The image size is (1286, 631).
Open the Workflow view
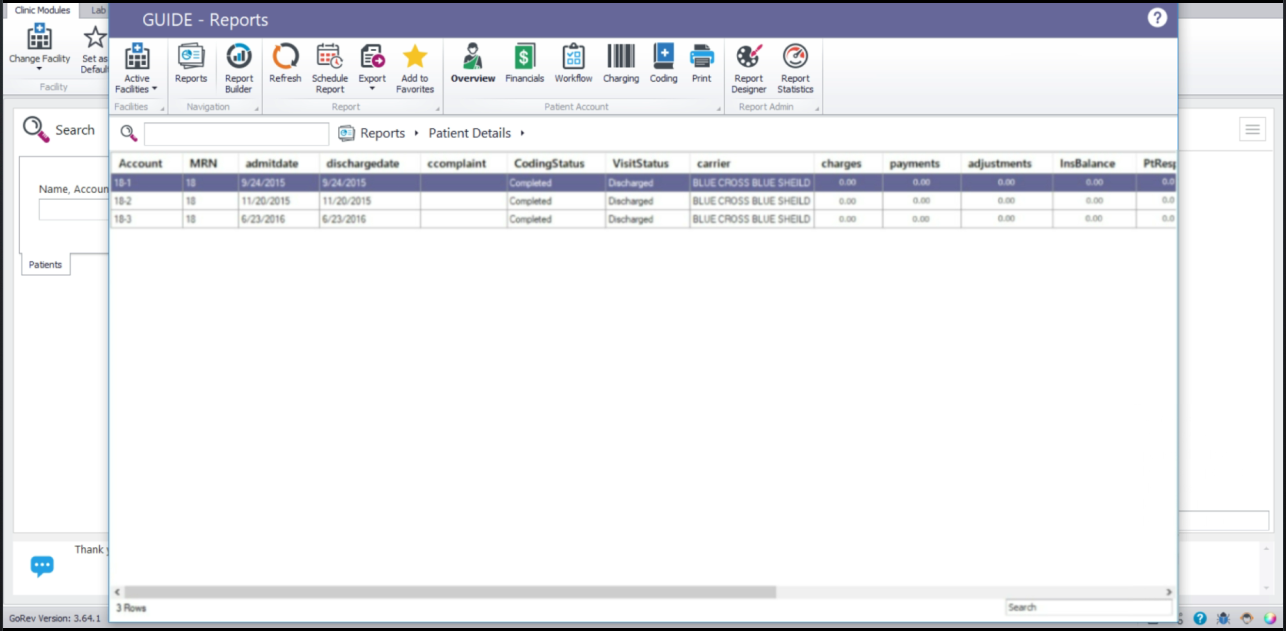click(573, 64)
